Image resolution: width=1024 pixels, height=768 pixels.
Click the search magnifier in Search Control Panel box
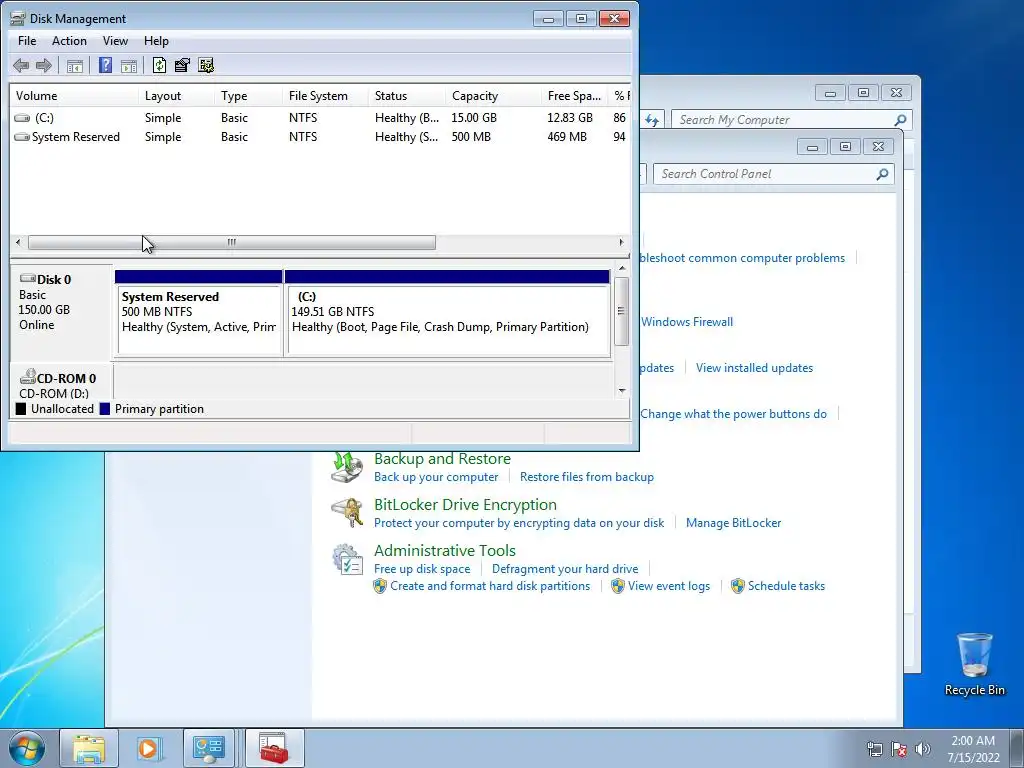coord(882,174)
